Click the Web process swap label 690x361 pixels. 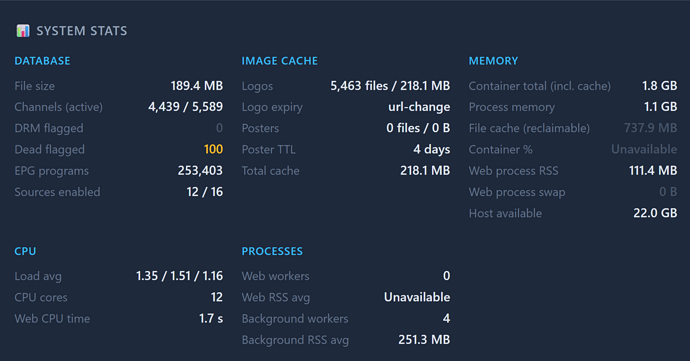point(517,192)
